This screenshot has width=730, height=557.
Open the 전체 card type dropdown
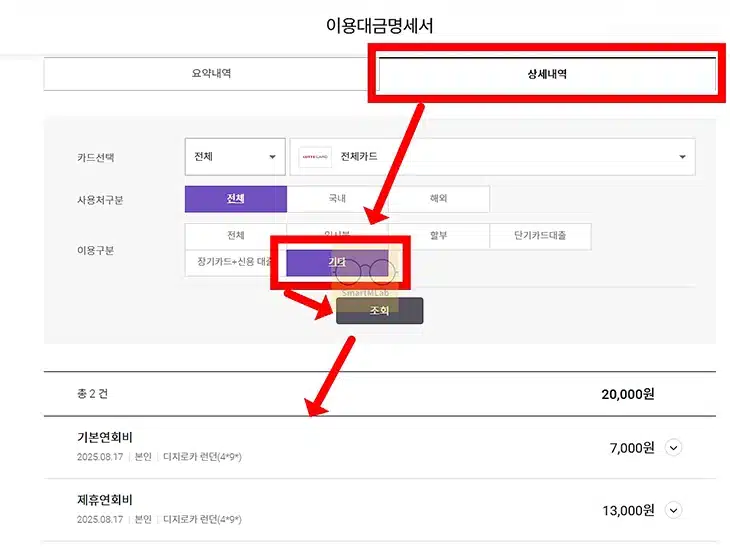235,156
